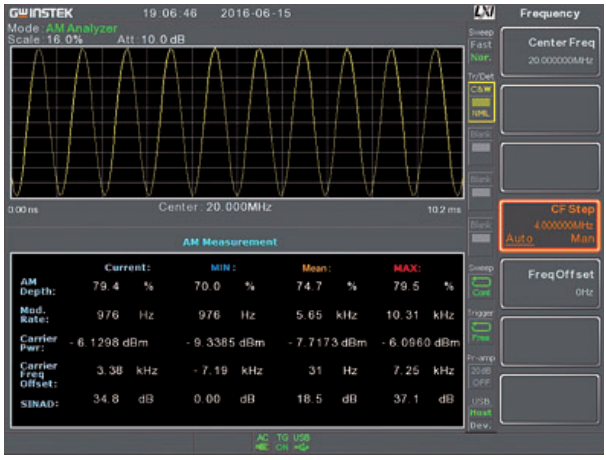Select Fast sweep mode indicator
The image size is (606, 460).
pos(481,45)
